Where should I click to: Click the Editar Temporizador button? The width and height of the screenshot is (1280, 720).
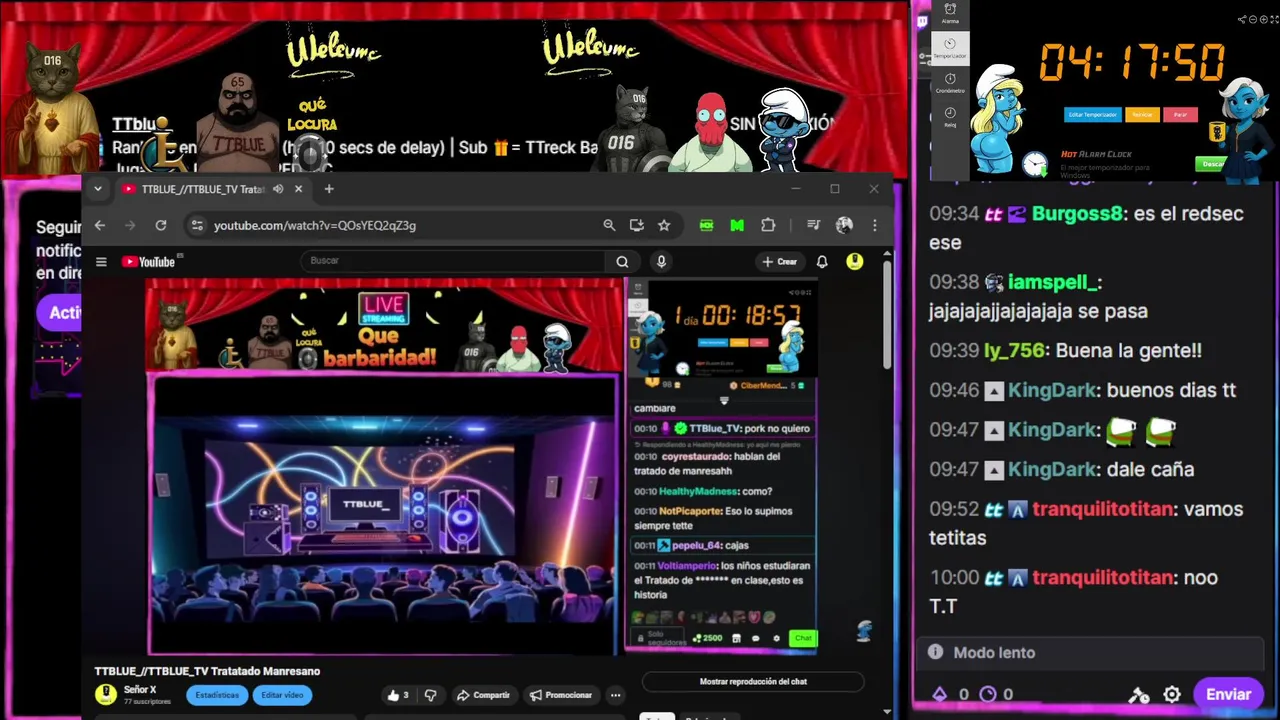[1091, 115]
